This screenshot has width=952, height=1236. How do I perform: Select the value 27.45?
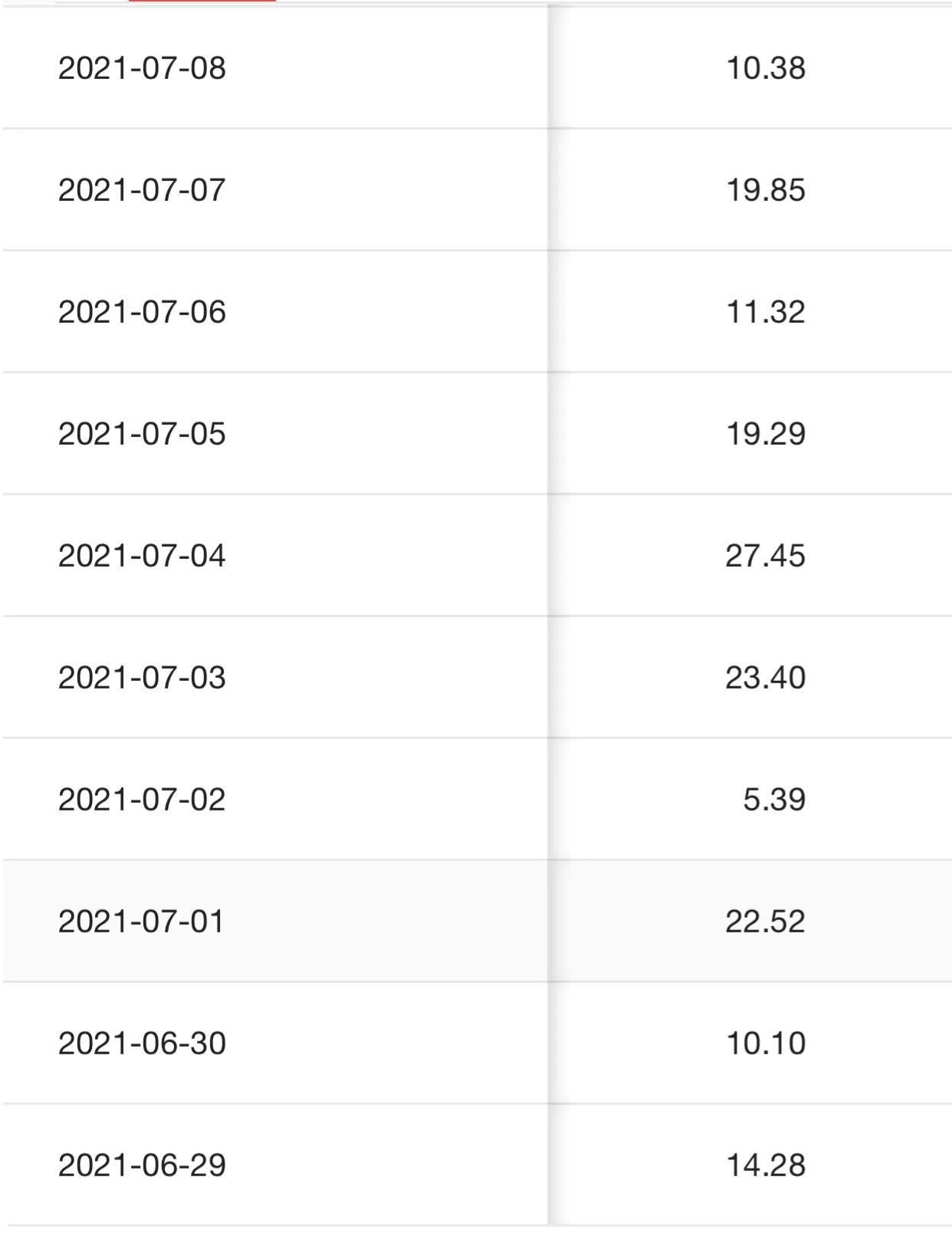pyautogui.click(x=765, y=555)
